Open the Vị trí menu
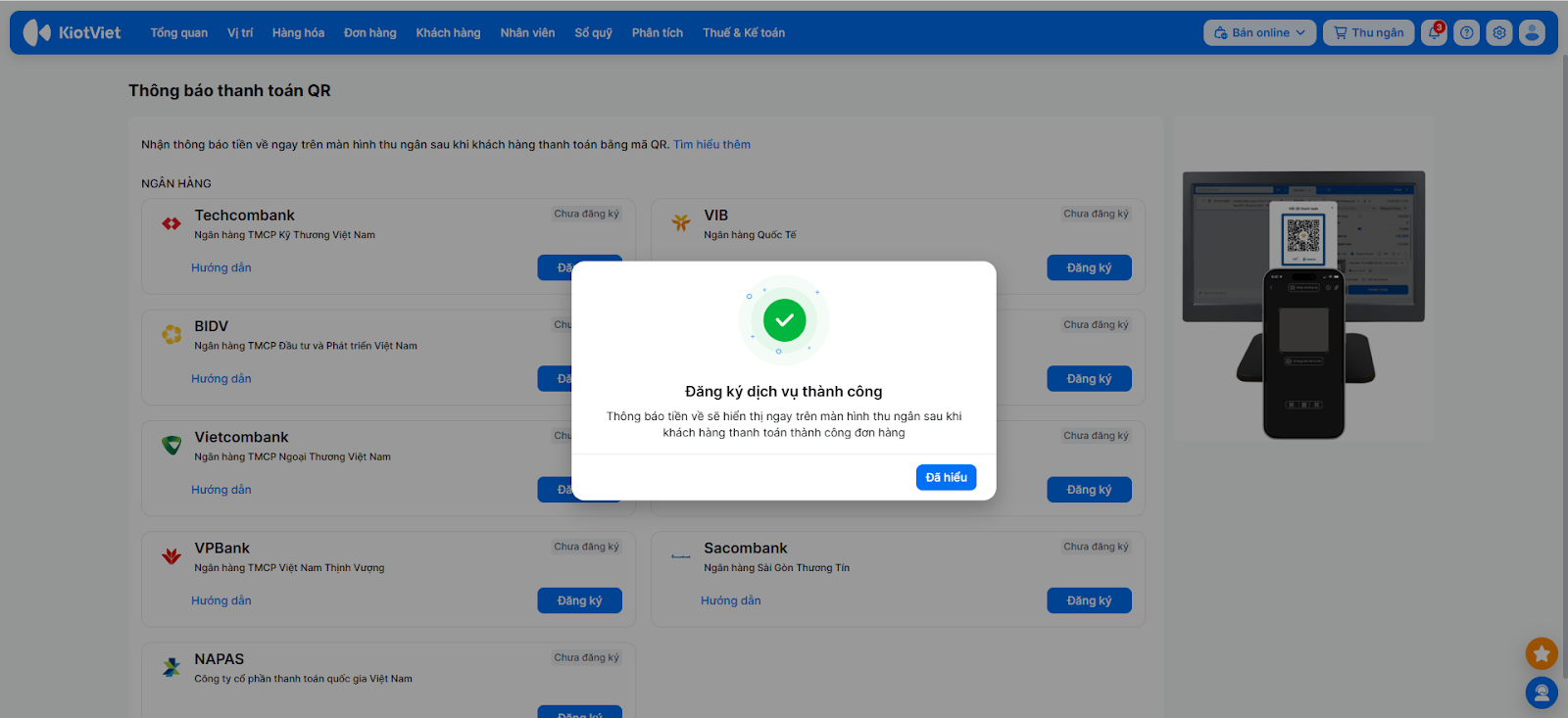 [240, 32]
